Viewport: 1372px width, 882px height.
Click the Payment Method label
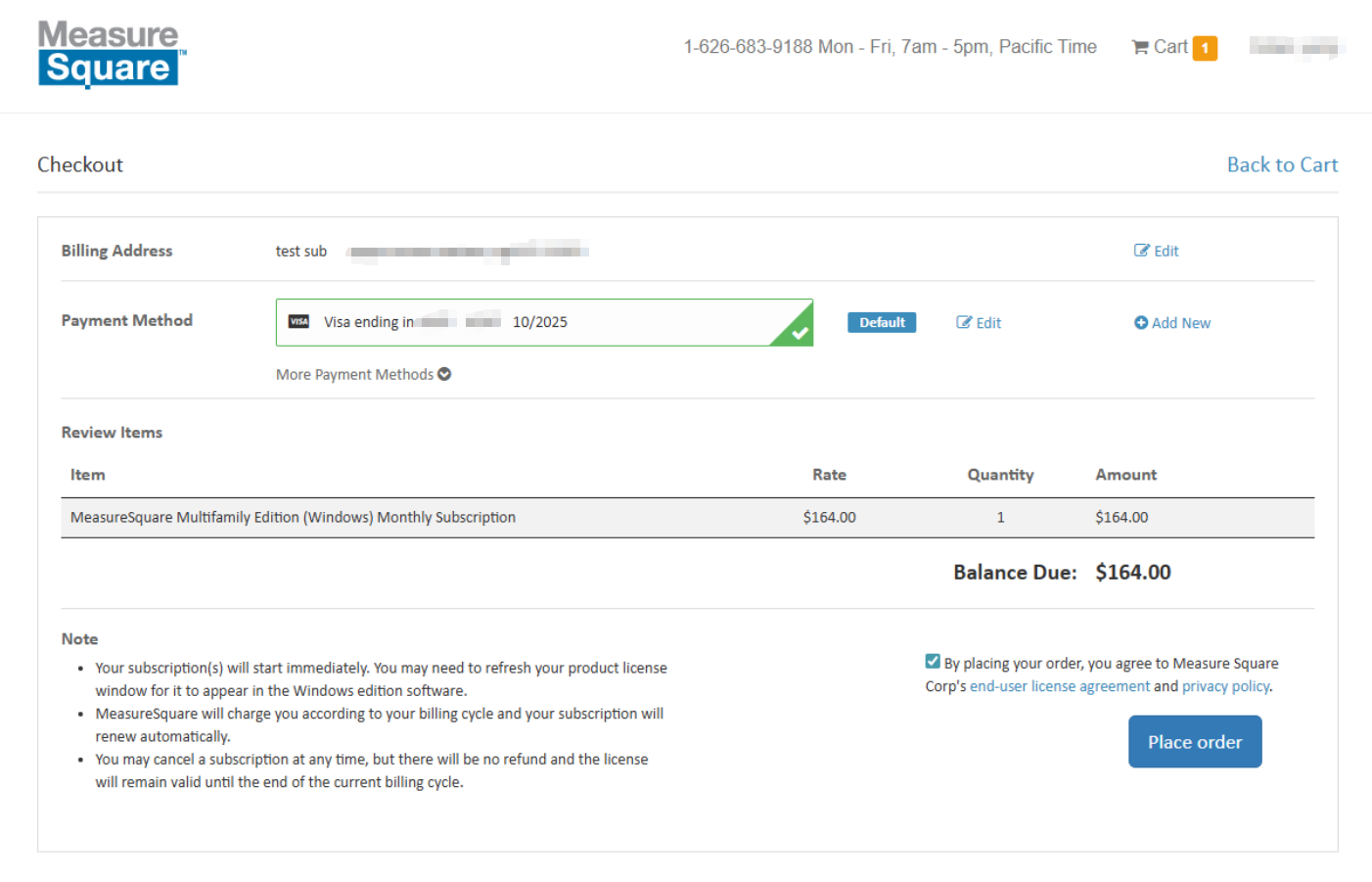tap(127, 320)
